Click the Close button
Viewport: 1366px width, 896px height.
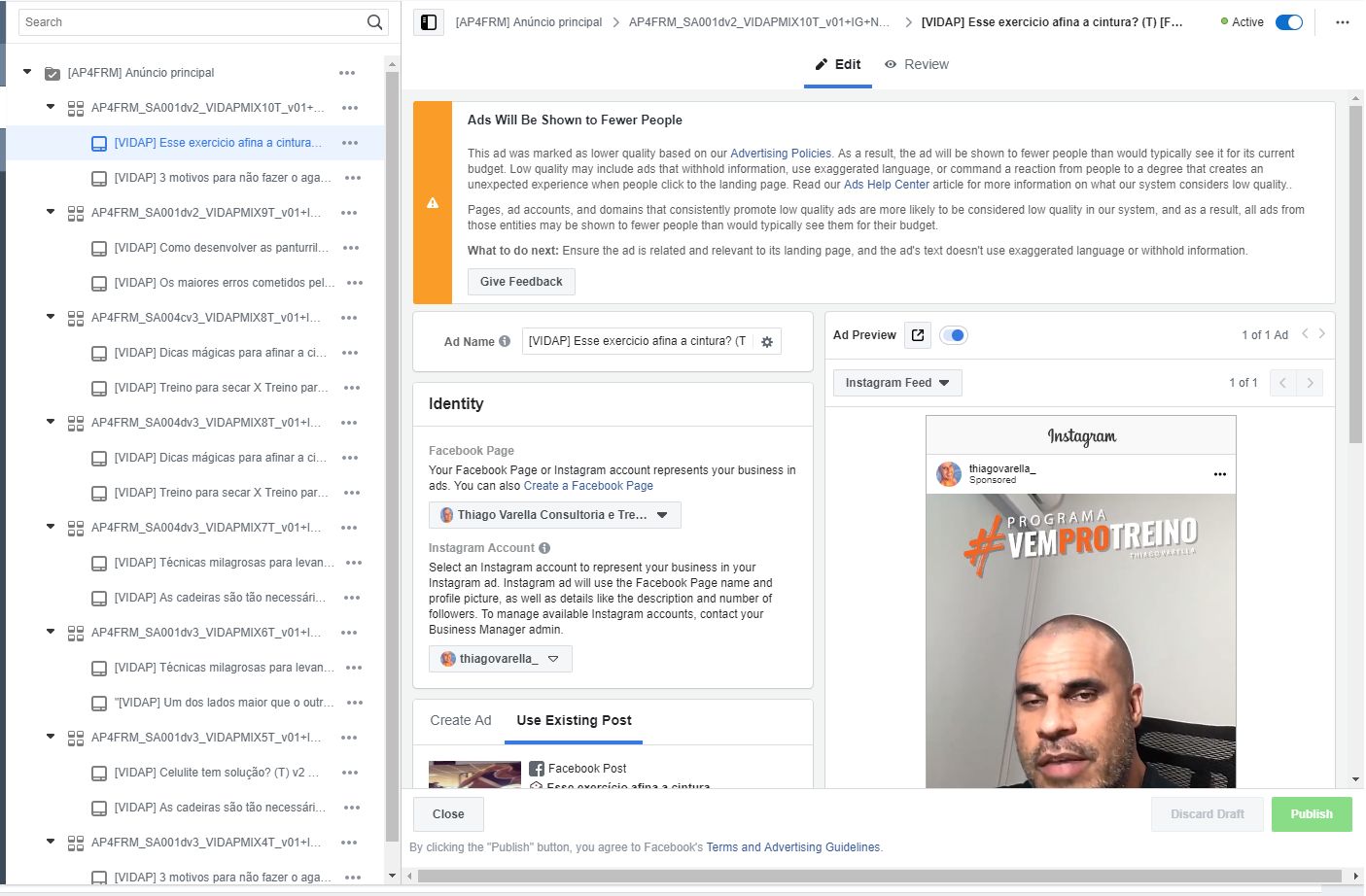[x=448, y=814]
